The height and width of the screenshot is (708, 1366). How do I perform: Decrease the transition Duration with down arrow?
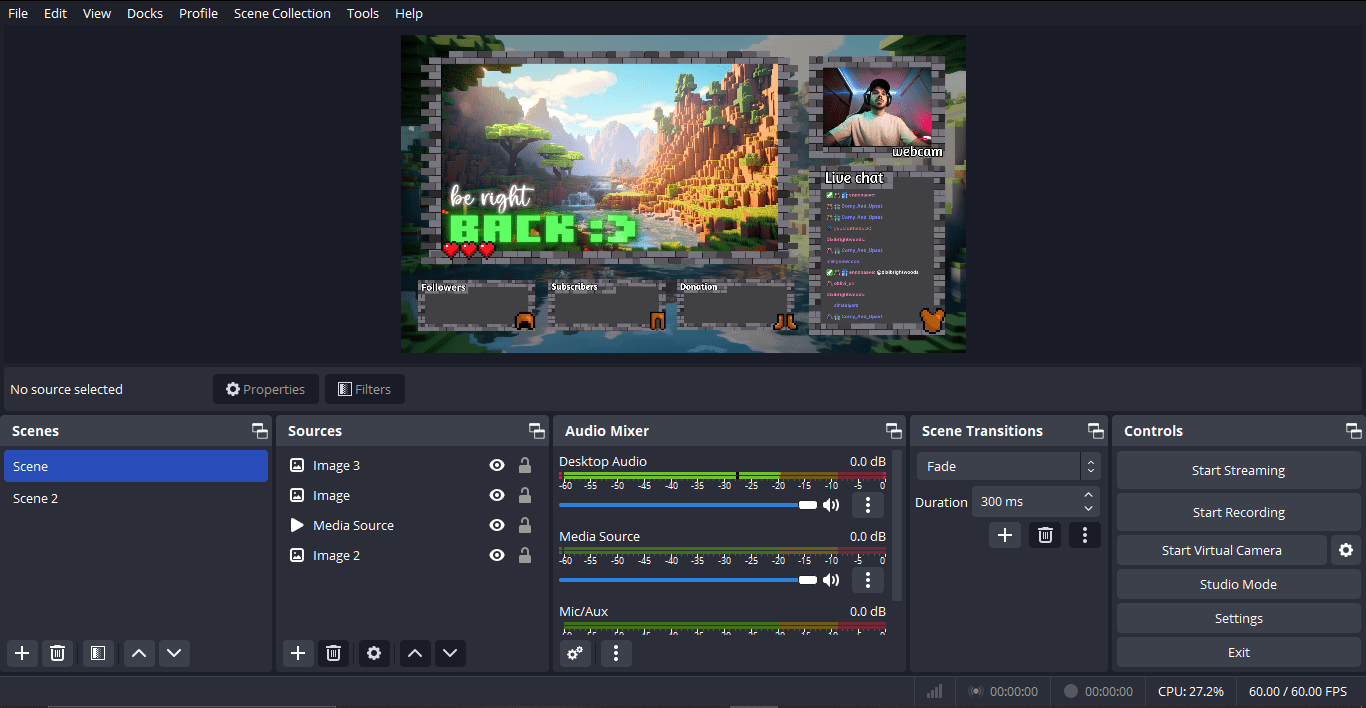tap(1088, 508)
